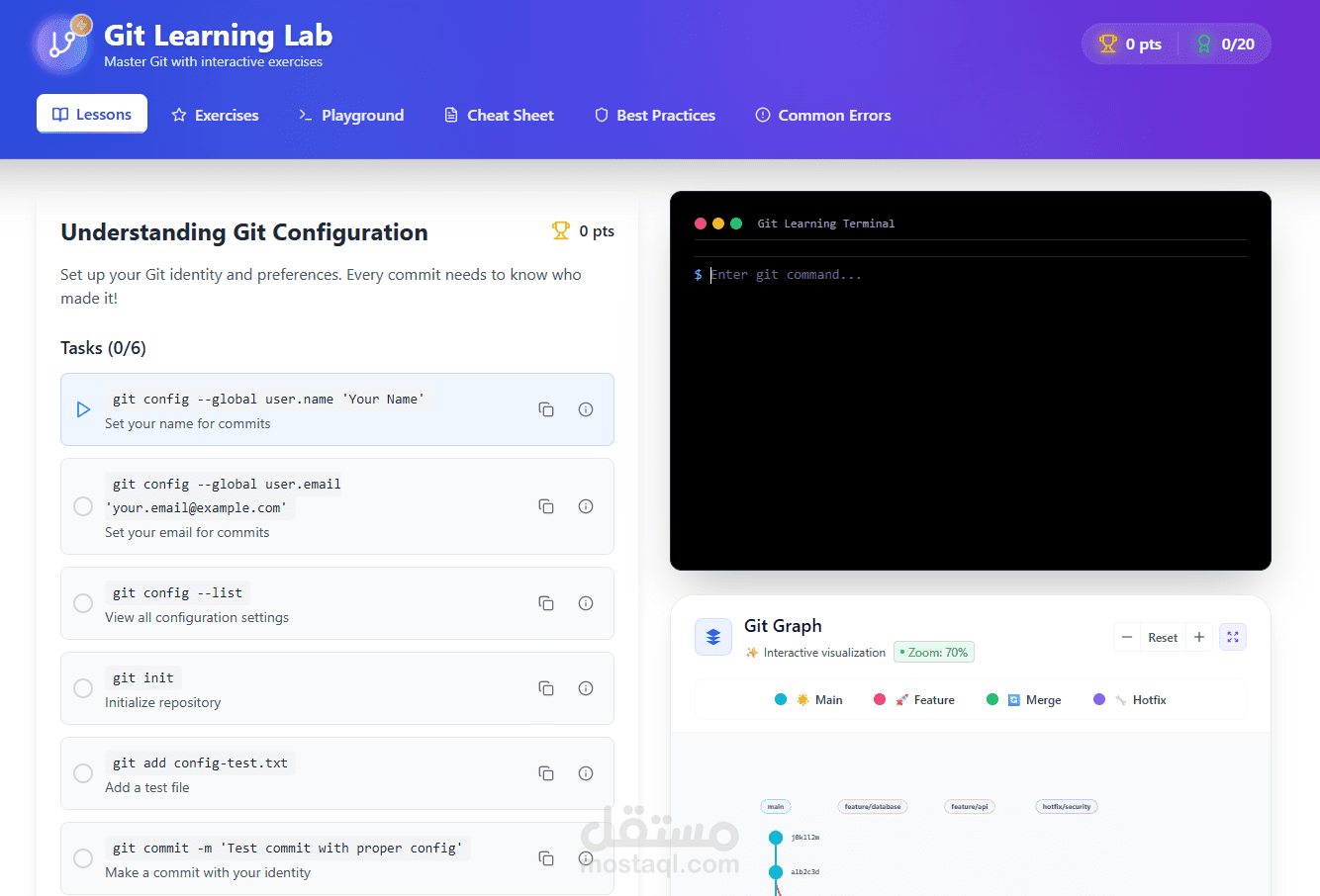Viewport: 1320px width, 896px height.
Task: Open the Playground tab
Action: (x=351, y=115)
